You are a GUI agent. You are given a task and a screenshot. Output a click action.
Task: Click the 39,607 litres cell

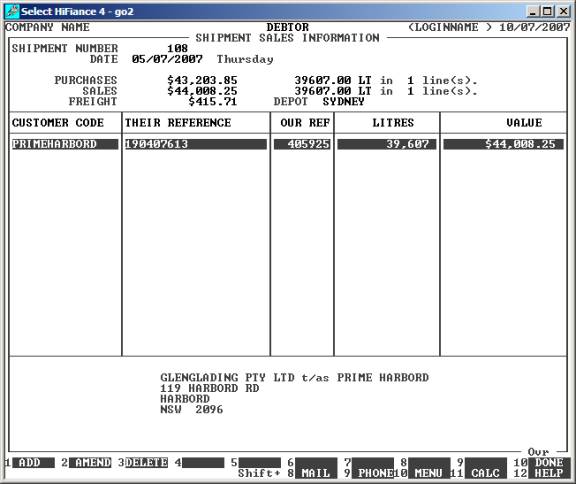[387, 144]
